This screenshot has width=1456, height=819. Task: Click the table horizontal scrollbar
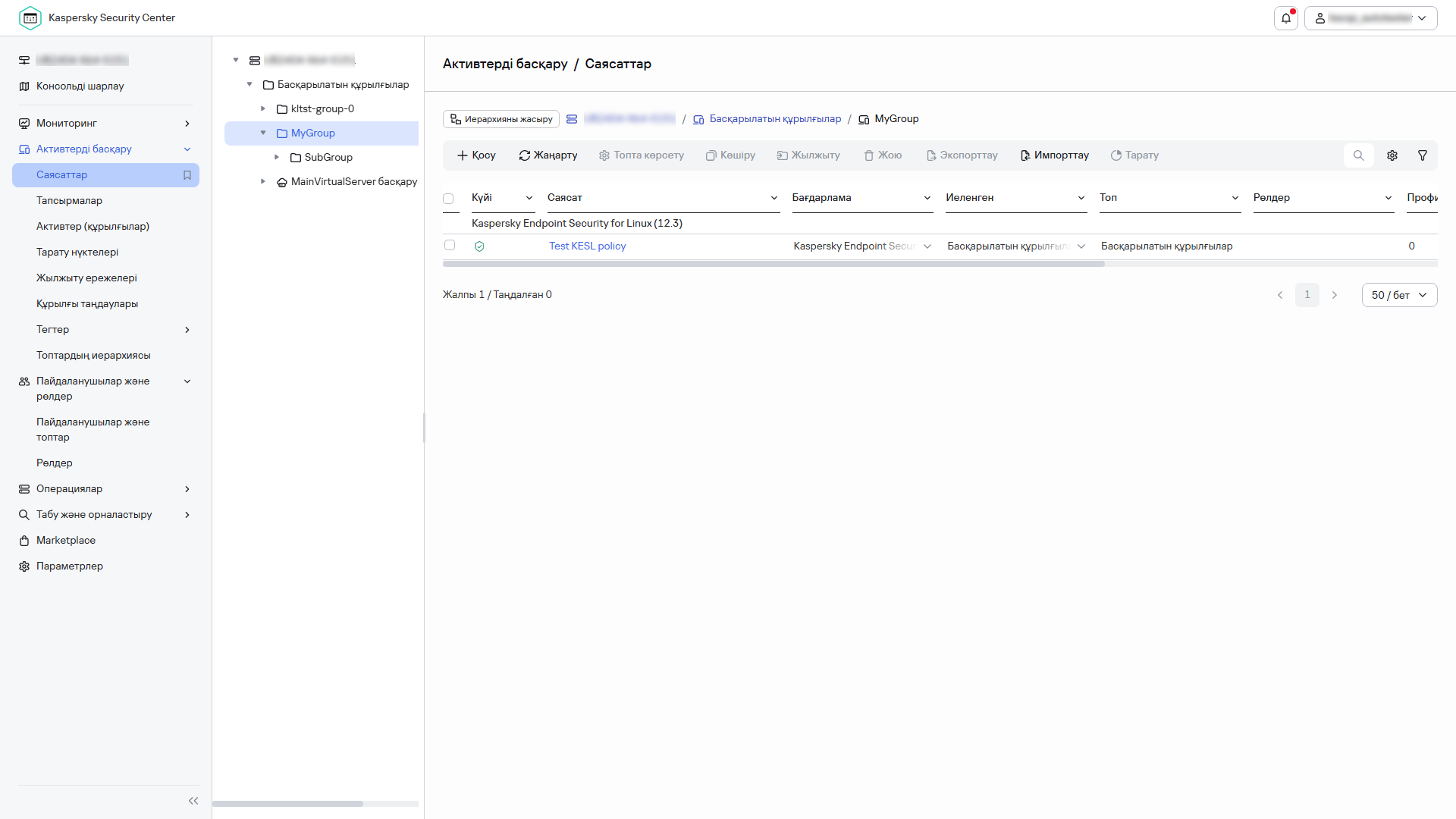pos(773,264)
